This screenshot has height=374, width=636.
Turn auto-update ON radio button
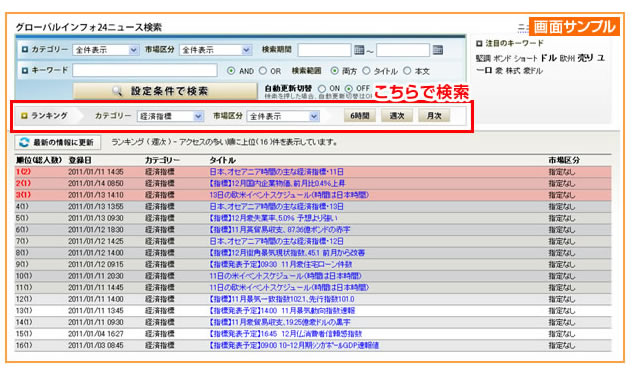click(322, 88)
